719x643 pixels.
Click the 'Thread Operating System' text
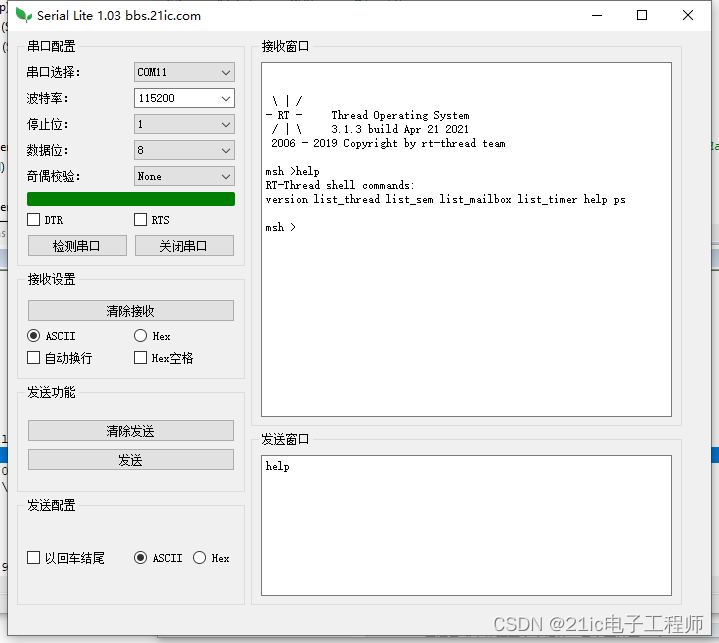tap(400, 116)
